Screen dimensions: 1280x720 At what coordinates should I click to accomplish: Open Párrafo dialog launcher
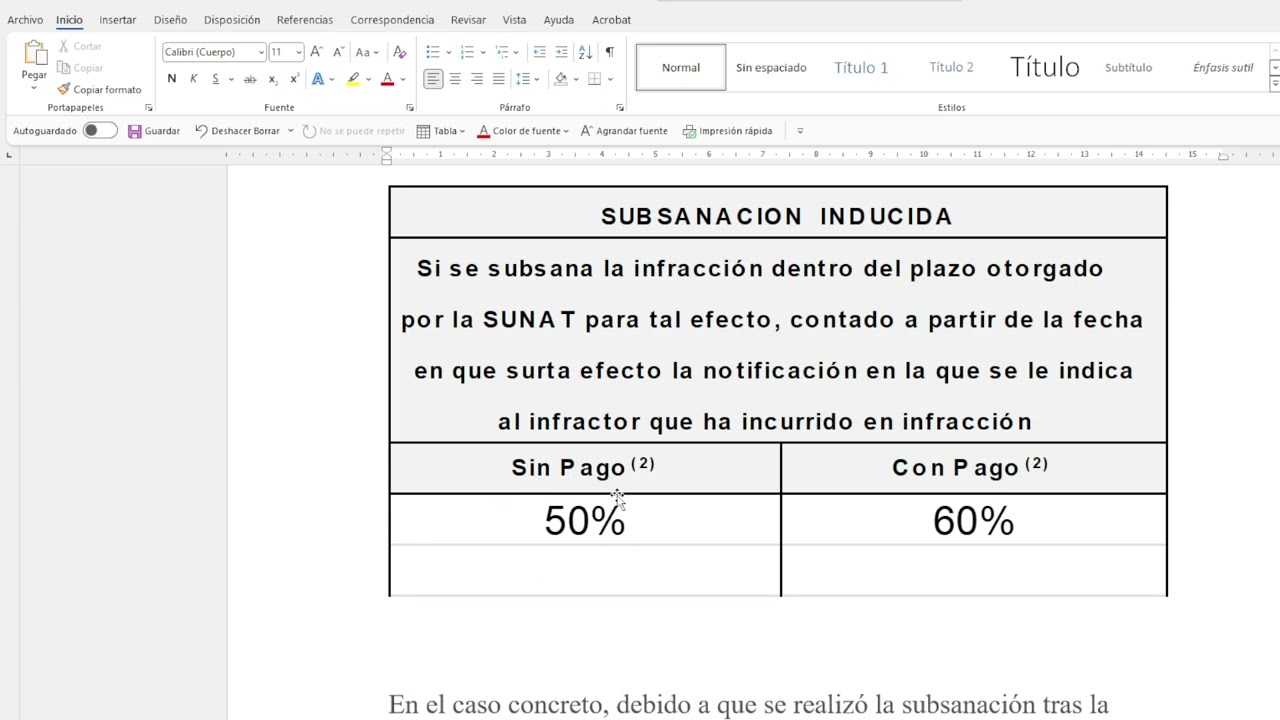[620, 107]
